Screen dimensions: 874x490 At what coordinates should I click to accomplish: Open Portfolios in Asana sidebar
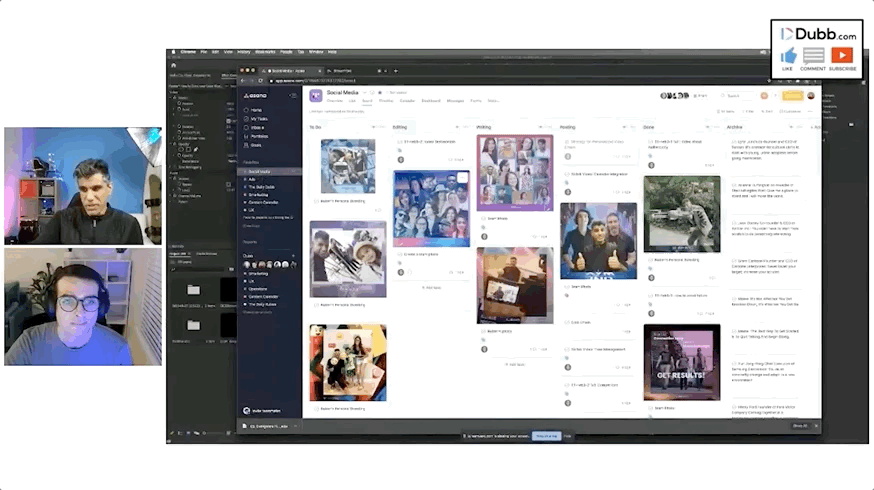pyautogui.click(x=256, y=136)
